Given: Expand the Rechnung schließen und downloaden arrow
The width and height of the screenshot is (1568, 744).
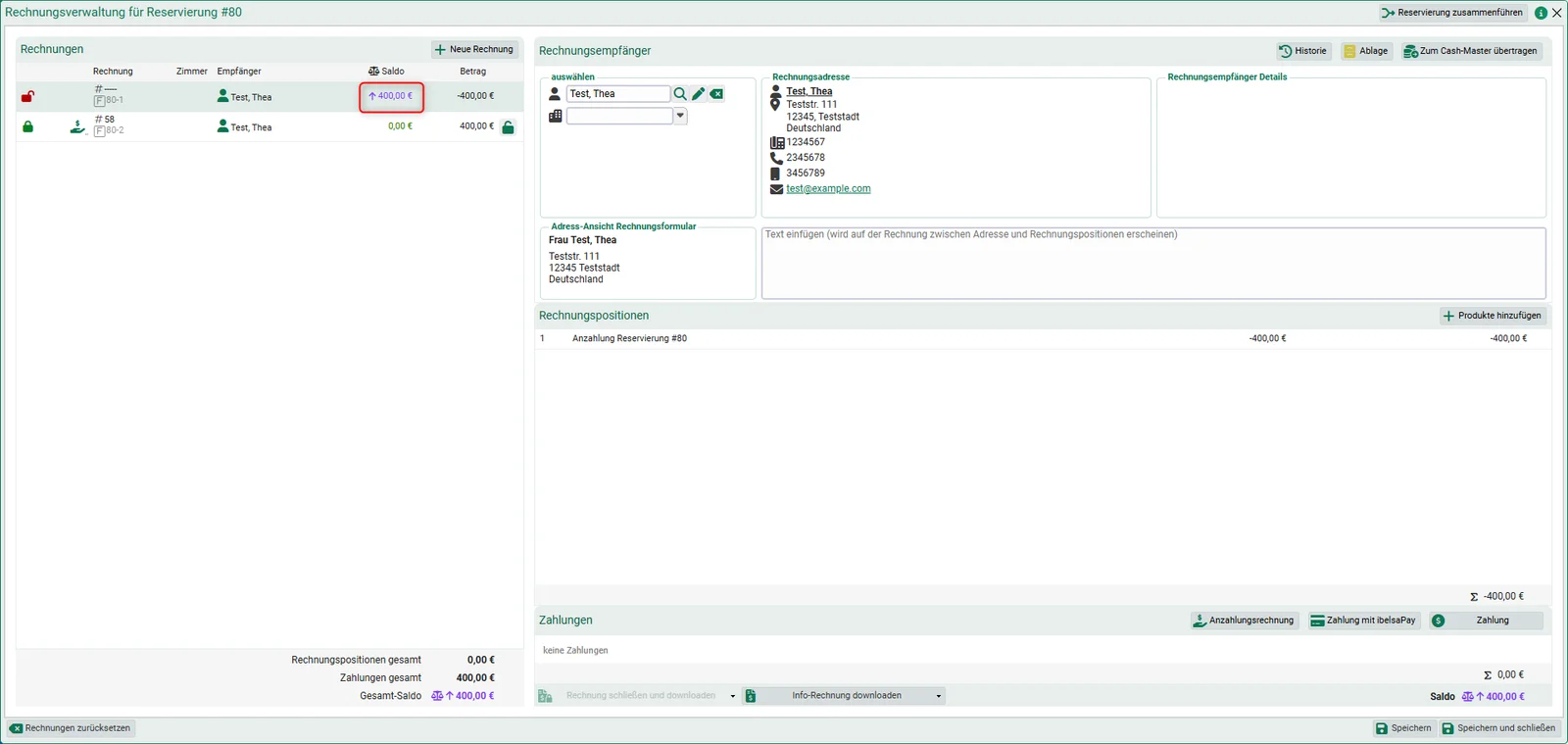Looking at the screenshot, I should tap(733, 696).
